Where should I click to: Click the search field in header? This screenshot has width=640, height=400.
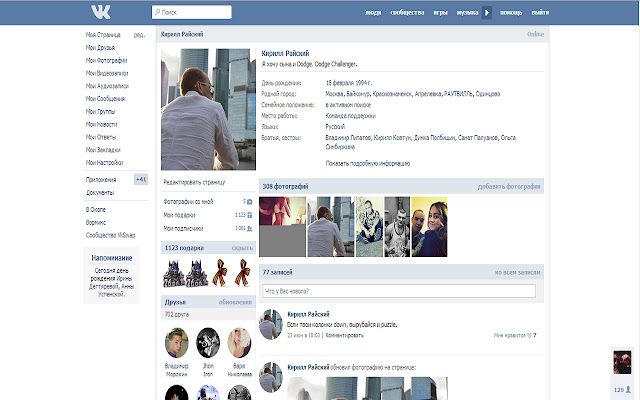pos(191,12)
